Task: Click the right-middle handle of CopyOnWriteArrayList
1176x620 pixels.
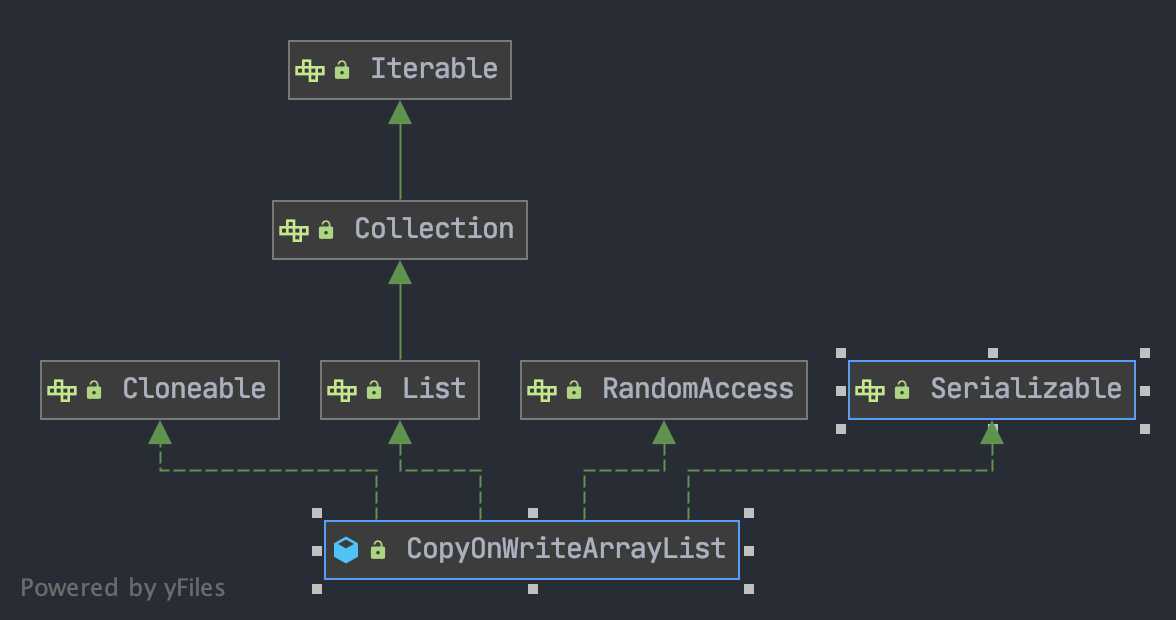Action: coord(748,550)
